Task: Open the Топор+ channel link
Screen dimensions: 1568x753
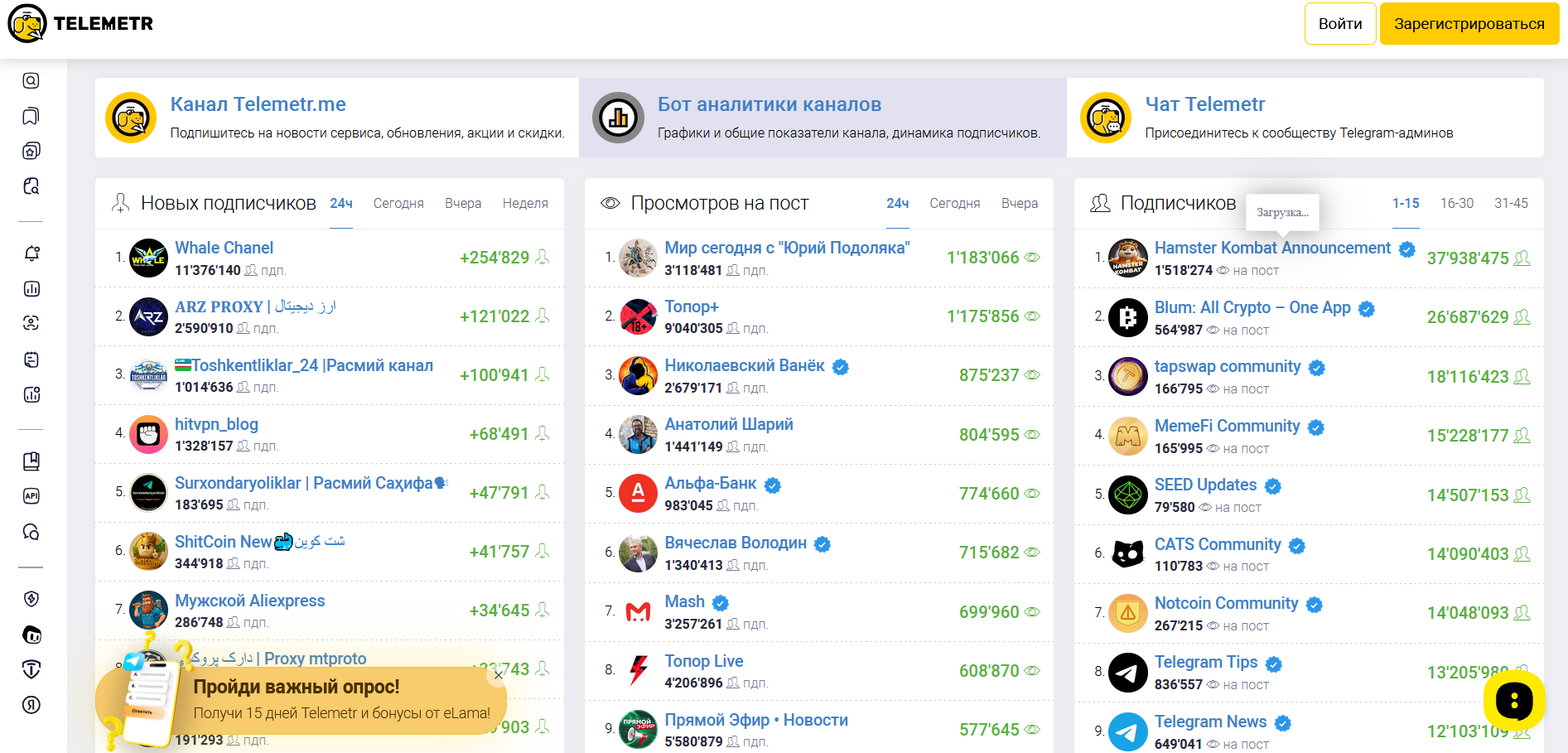Action: (x=692, y=307)
